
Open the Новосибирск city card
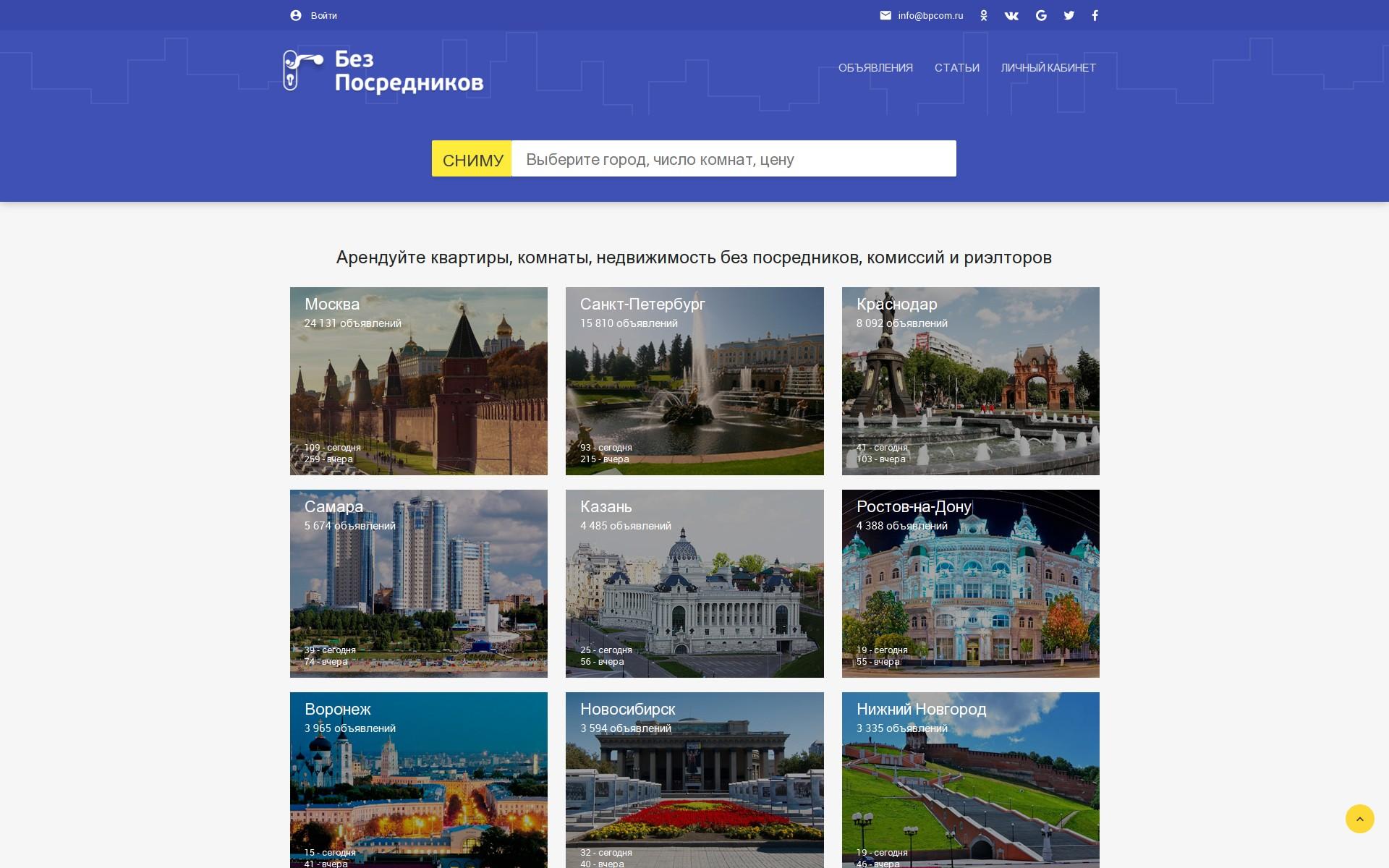(x=694, y=780)
